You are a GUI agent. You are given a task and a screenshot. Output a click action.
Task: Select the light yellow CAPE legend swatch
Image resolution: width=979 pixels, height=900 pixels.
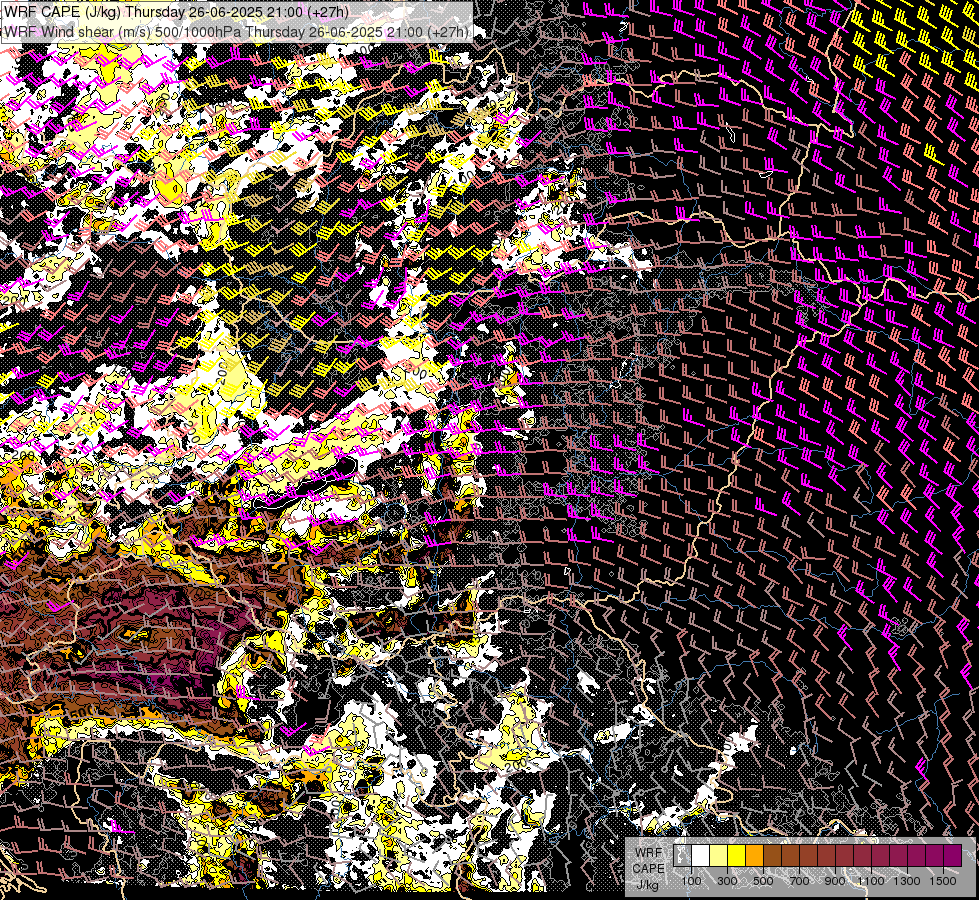click(719, 856)
